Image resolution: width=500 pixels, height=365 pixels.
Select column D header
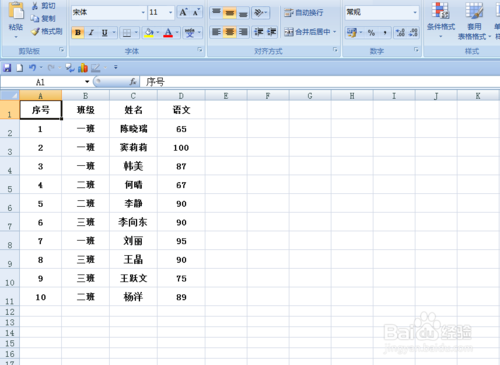(181, 96)
